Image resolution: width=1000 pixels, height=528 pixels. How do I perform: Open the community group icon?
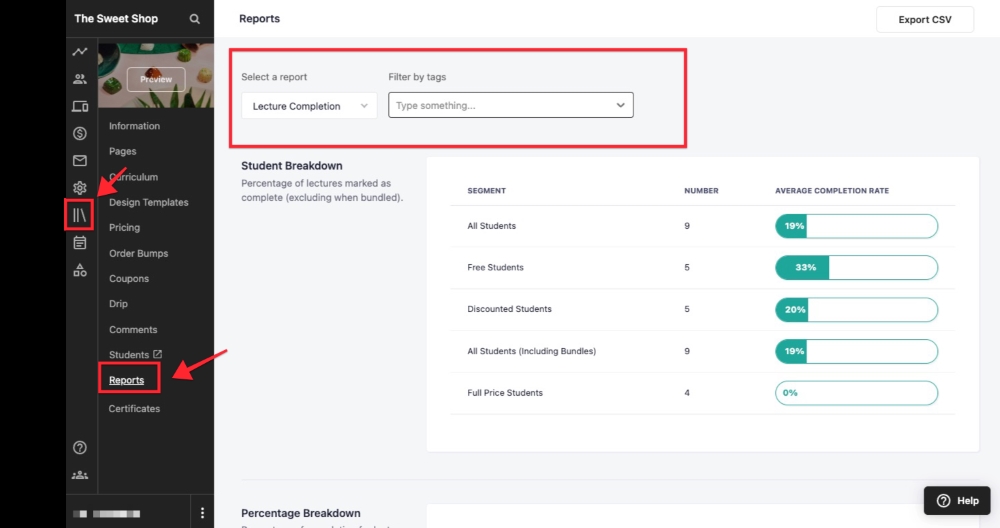pos(80,475)
